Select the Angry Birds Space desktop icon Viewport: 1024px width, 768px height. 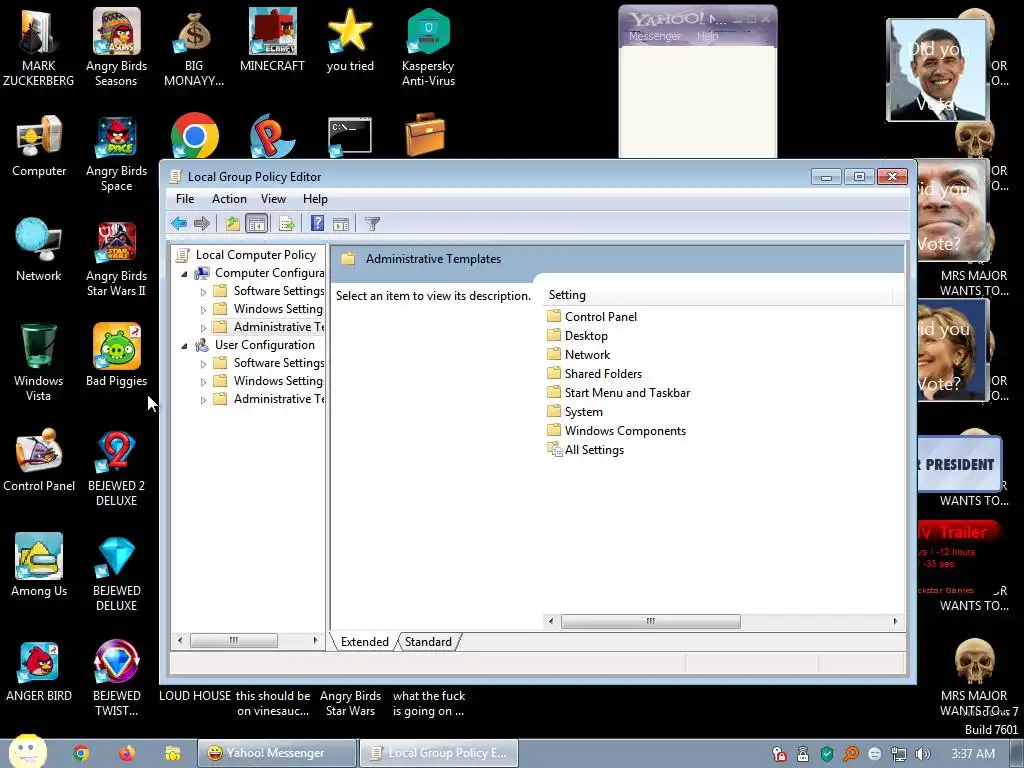[116, 153]
